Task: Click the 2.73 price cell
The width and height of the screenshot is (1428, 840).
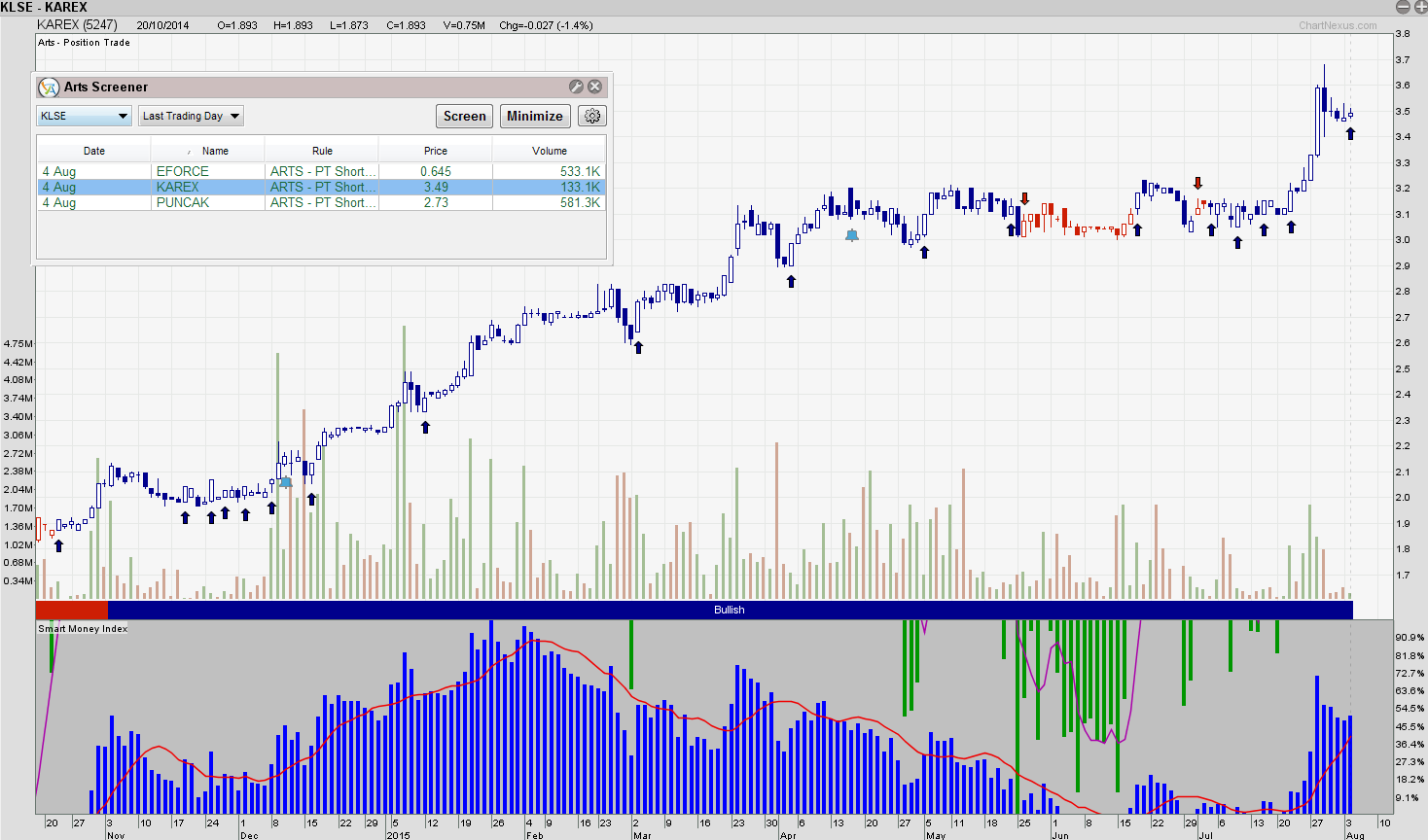Action: coord(436,202)
